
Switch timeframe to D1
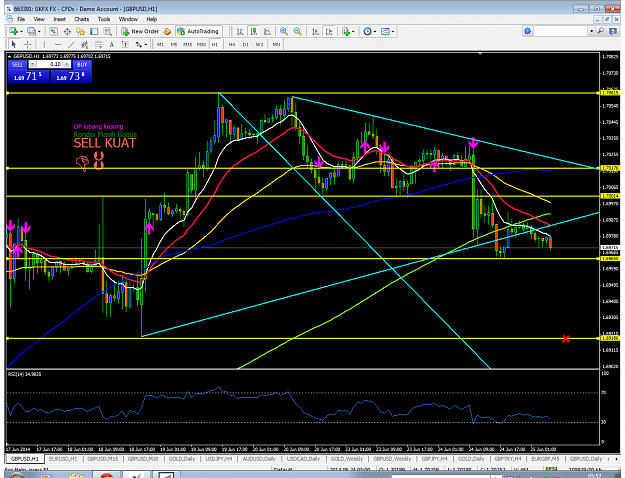(x=246, y=45)
